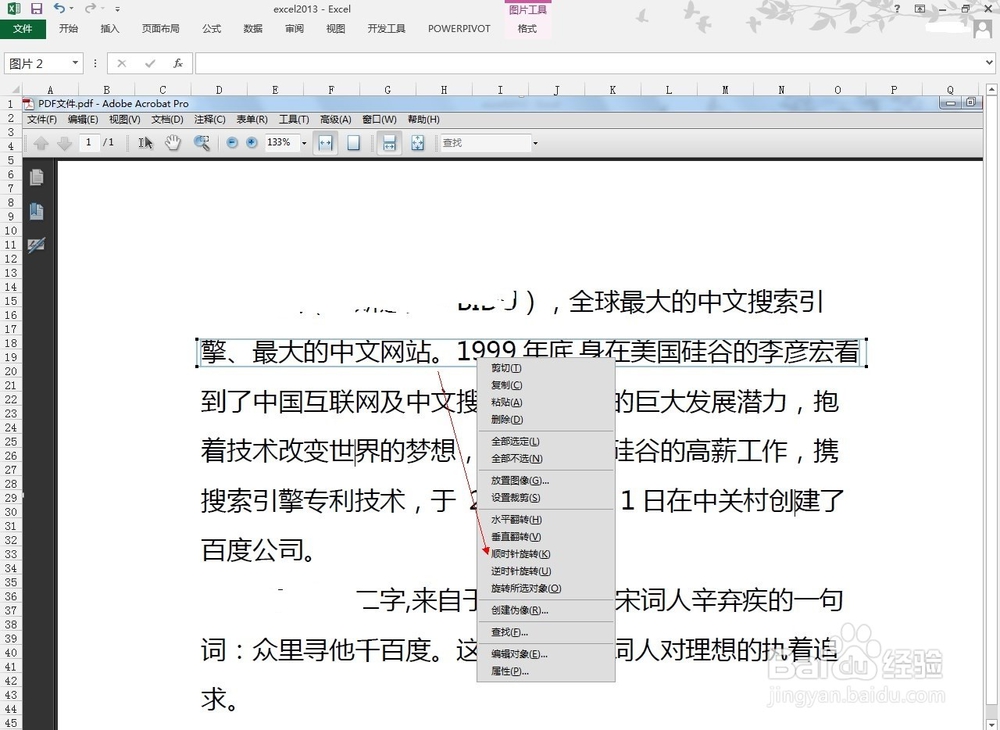This screenshot has width=1000, height=730.
Task: Switch to the 数据 ribbon tab
Action: coord(253,29)
